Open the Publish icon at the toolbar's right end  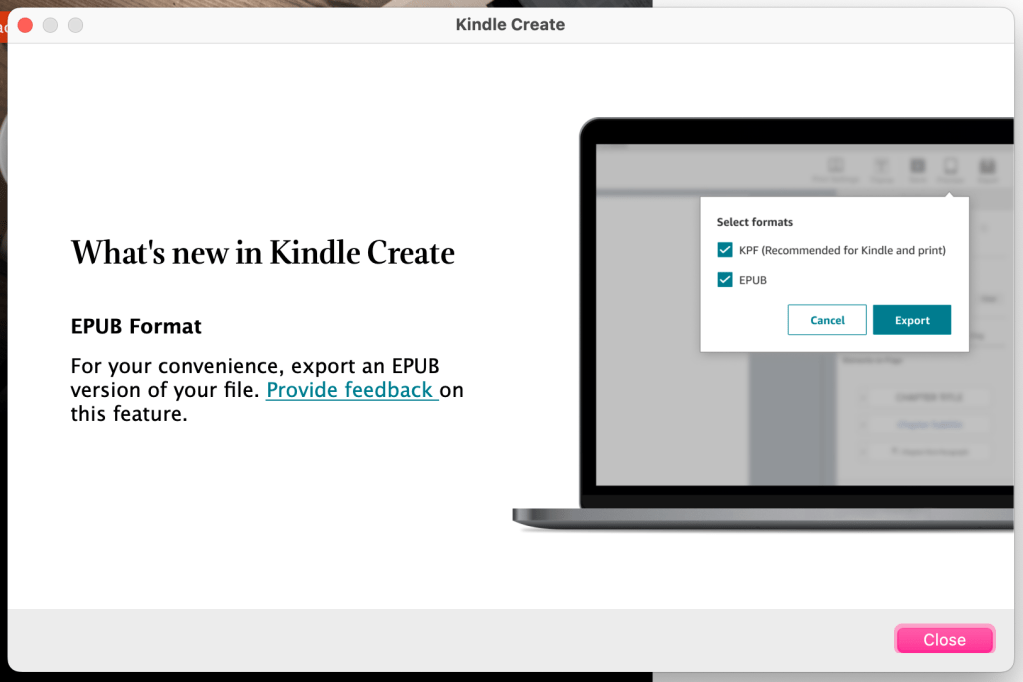tap(986, 167)
